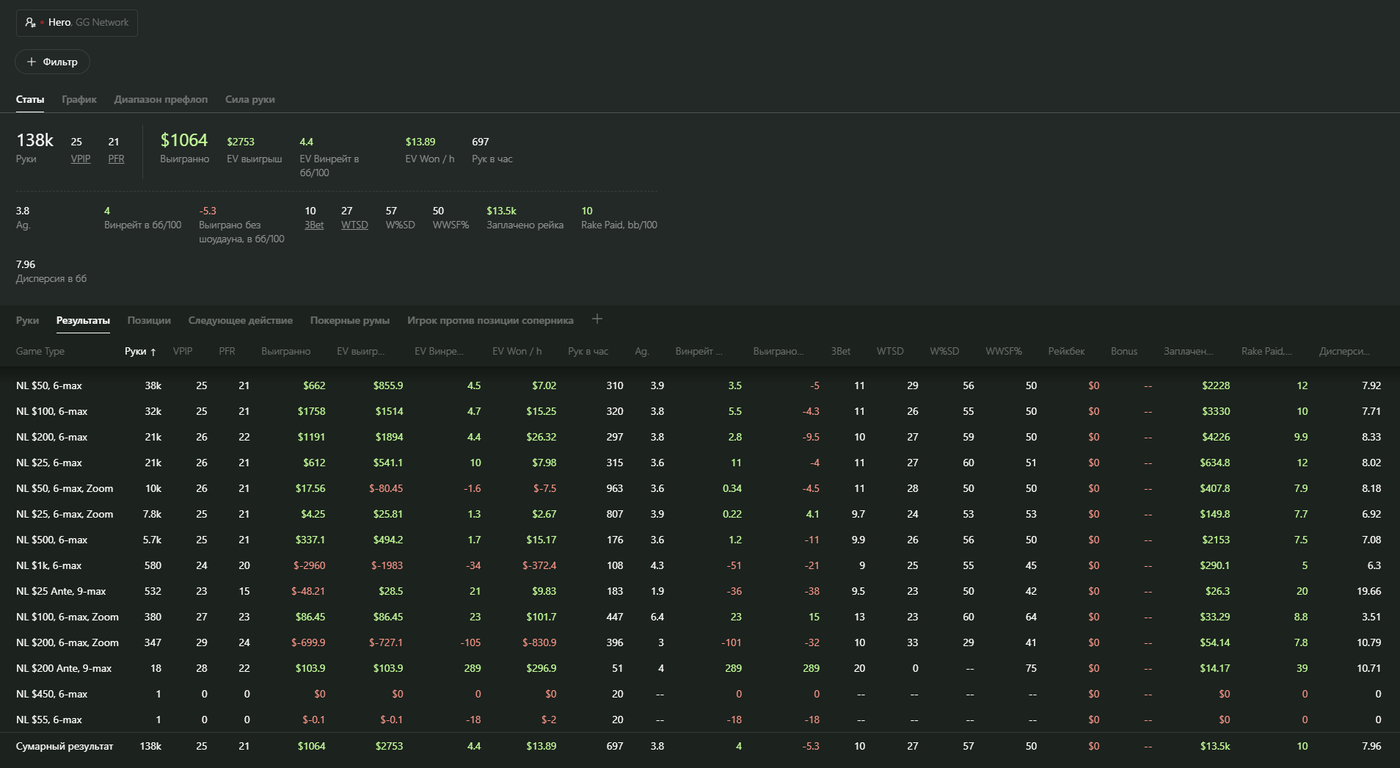The width and height of the screenshot is (1400, 768).
Task: Open the Диапазон префлоп tab
Action: tap(161, 99)
